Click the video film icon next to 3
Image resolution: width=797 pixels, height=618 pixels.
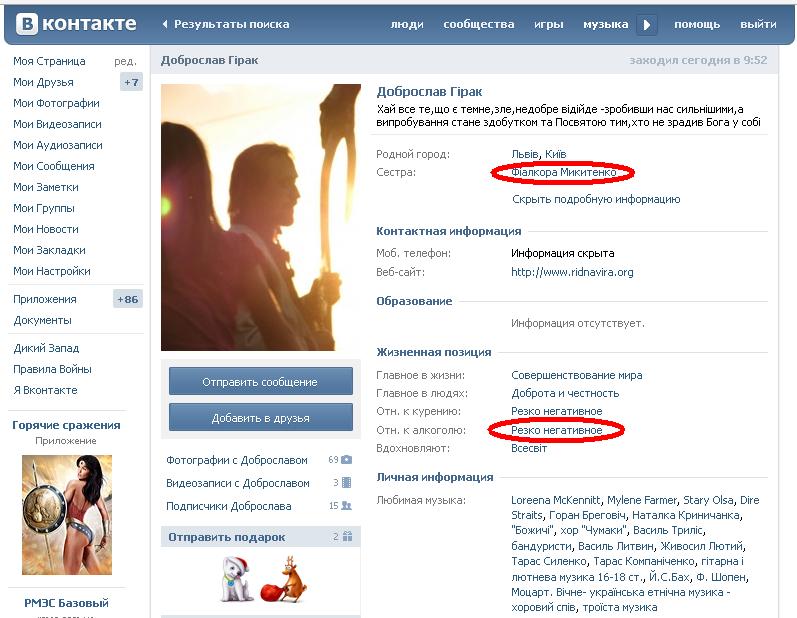[x=347, y=482]
